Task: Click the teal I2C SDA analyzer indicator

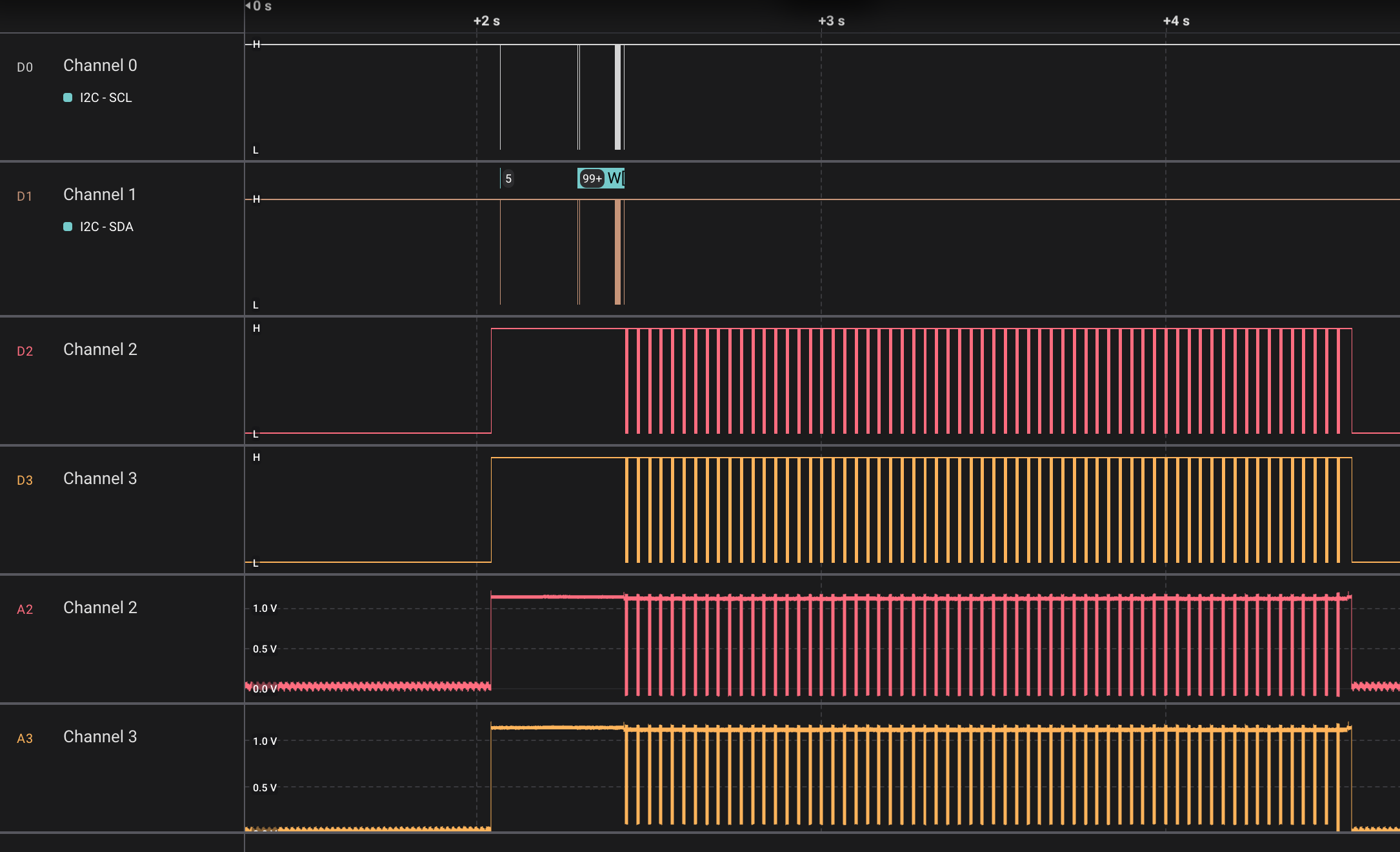Action: coord(68,227)
